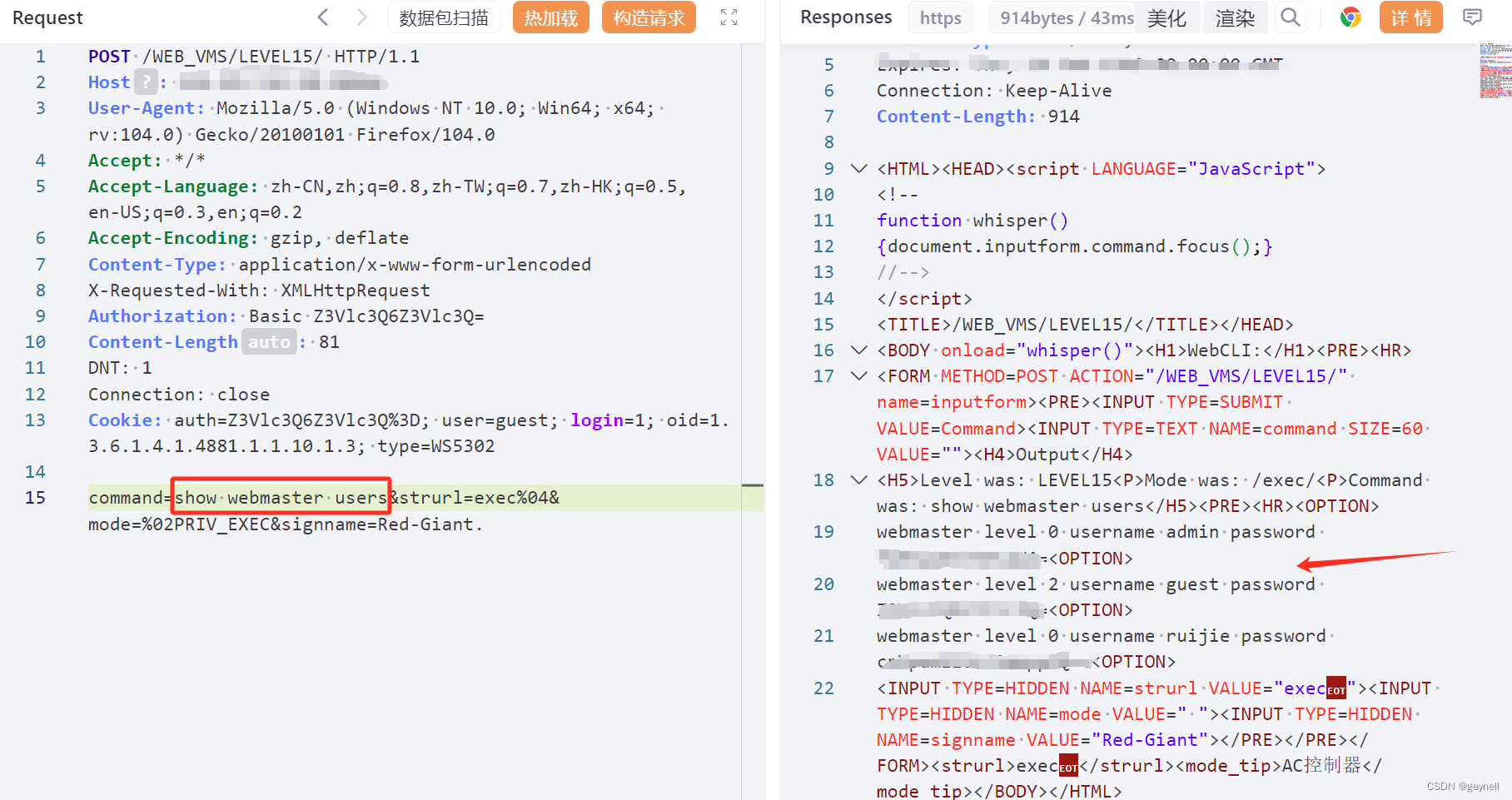
Task: Click the response minimap thumbnail
Action: (1495, 71)
